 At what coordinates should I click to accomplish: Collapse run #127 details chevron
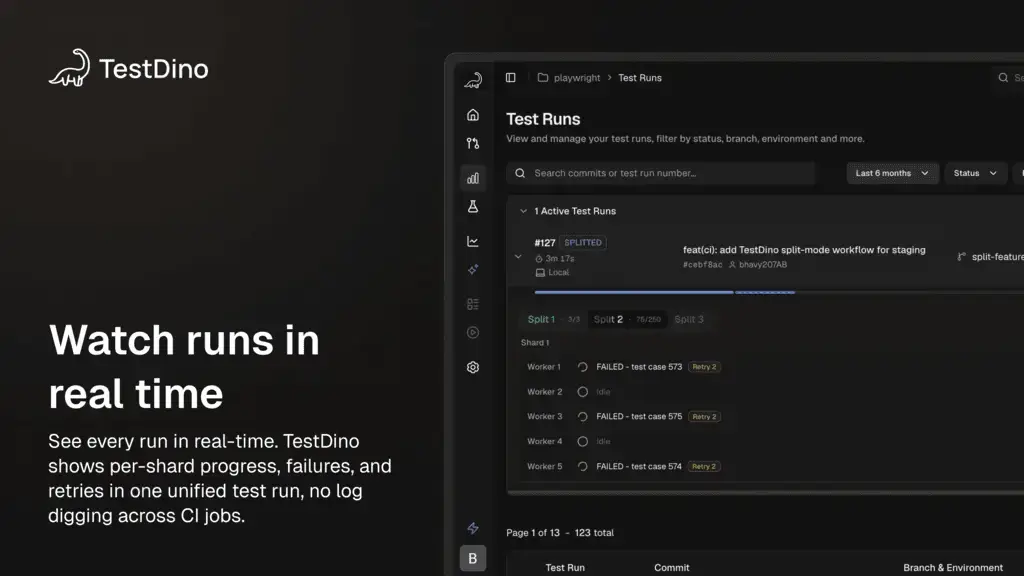518,257
